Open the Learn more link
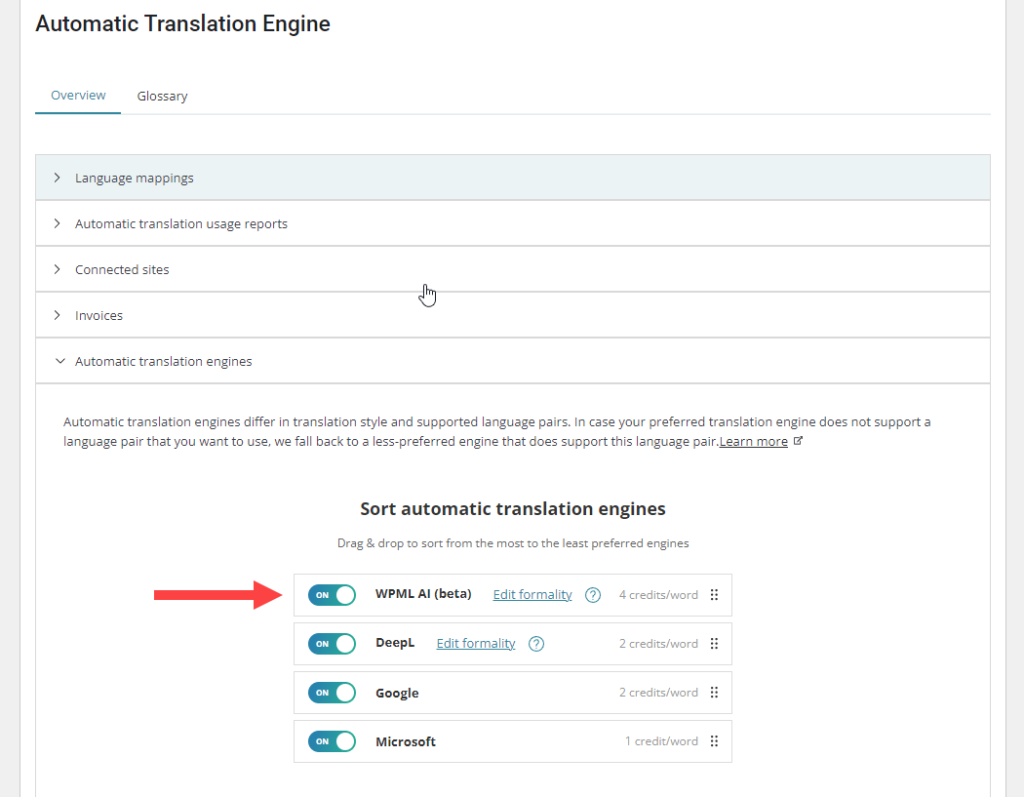The image size is (1024, 797). 753,440
